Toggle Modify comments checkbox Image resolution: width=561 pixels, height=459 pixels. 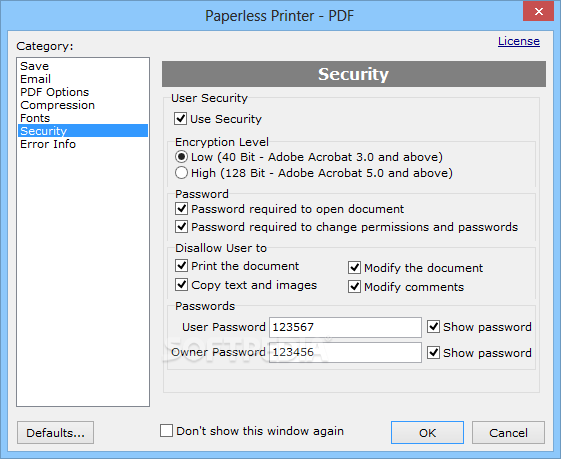click(355, 287)
